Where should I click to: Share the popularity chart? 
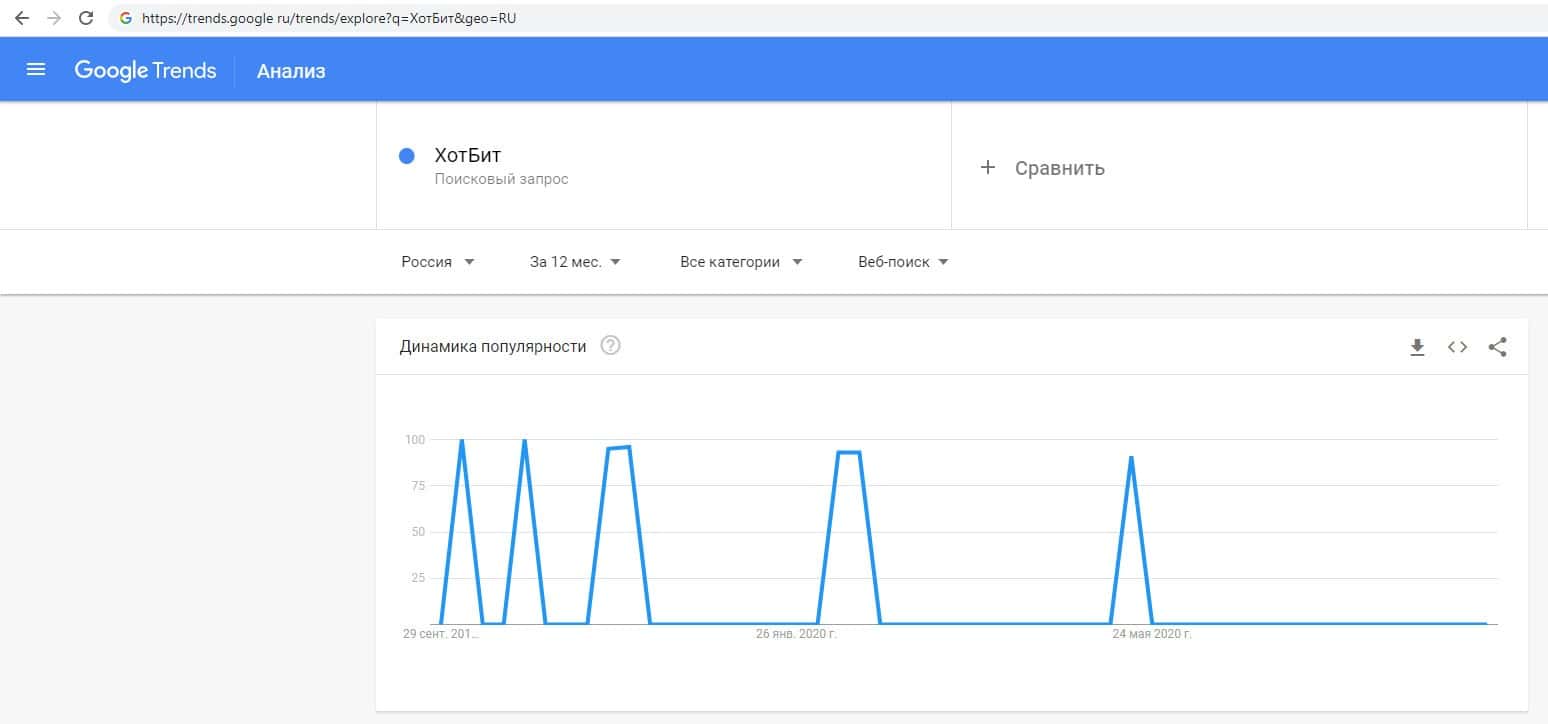pos(1497,347)
